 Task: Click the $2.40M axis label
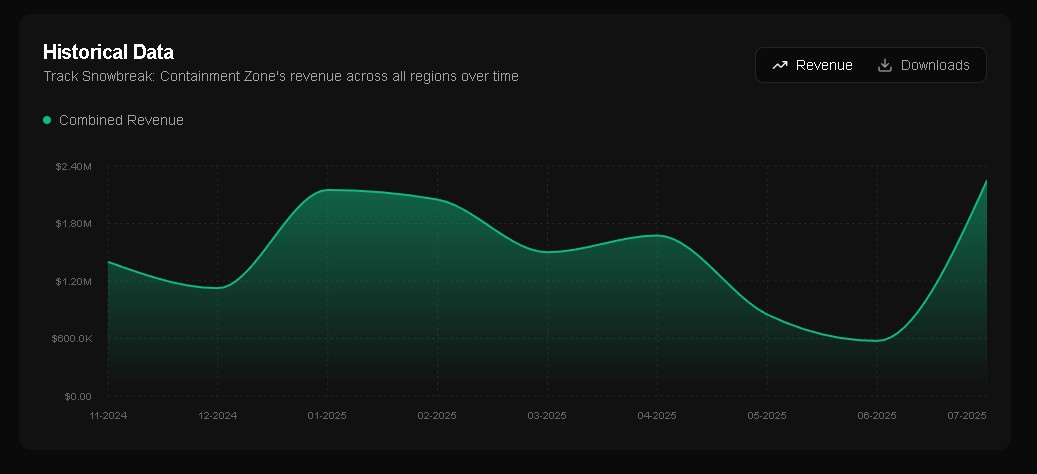pyautogui.click(x=73, y=166)
